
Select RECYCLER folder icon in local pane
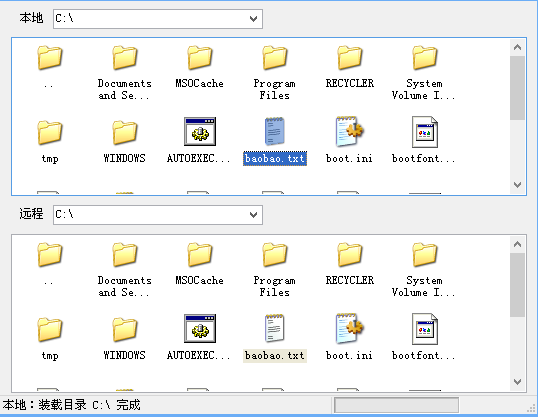(350, 58)
